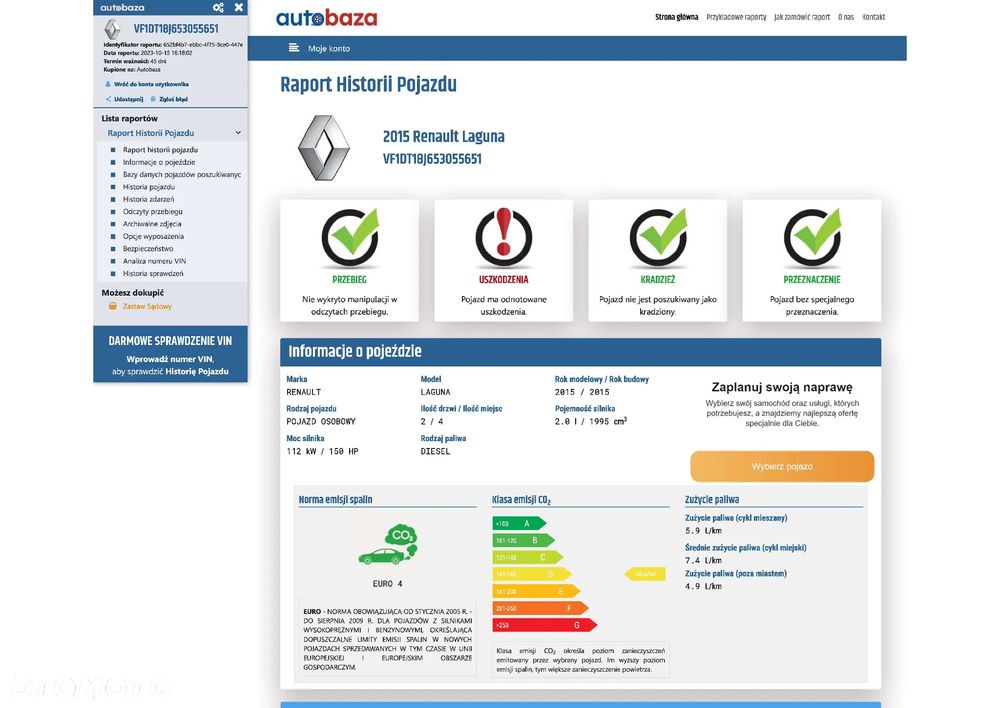The width and height of the screenshot is (1000, 708).
Task: Open Przykładowe raporty menu item
Action: click(x=737, y=17)
